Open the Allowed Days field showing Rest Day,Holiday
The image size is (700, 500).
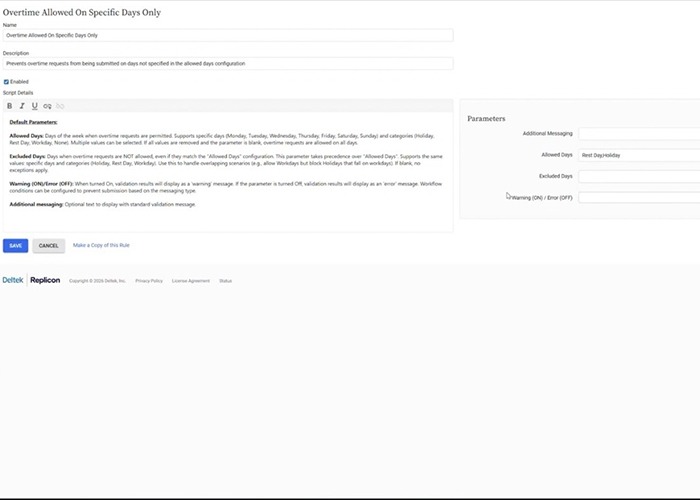(x=639, y=155)
